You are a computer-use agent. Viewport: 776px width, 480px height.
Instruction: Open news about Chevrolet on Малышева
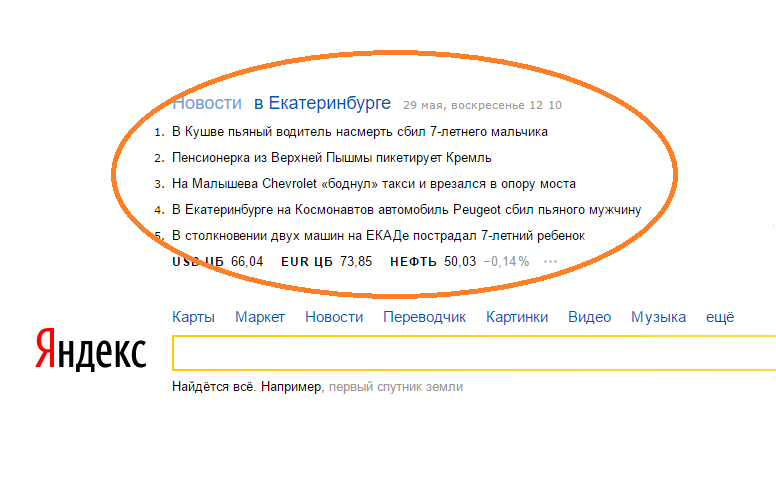pos(374,184)
